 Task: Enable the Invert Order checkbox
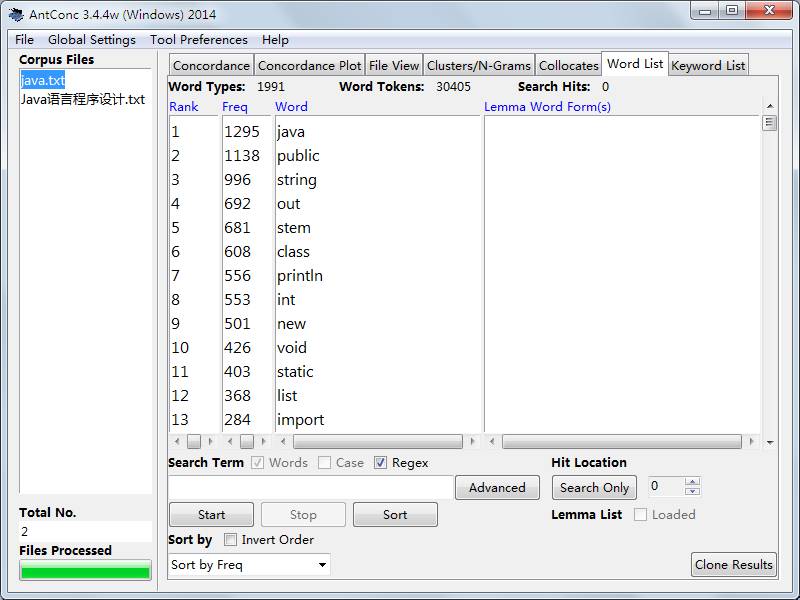point(231,539)
